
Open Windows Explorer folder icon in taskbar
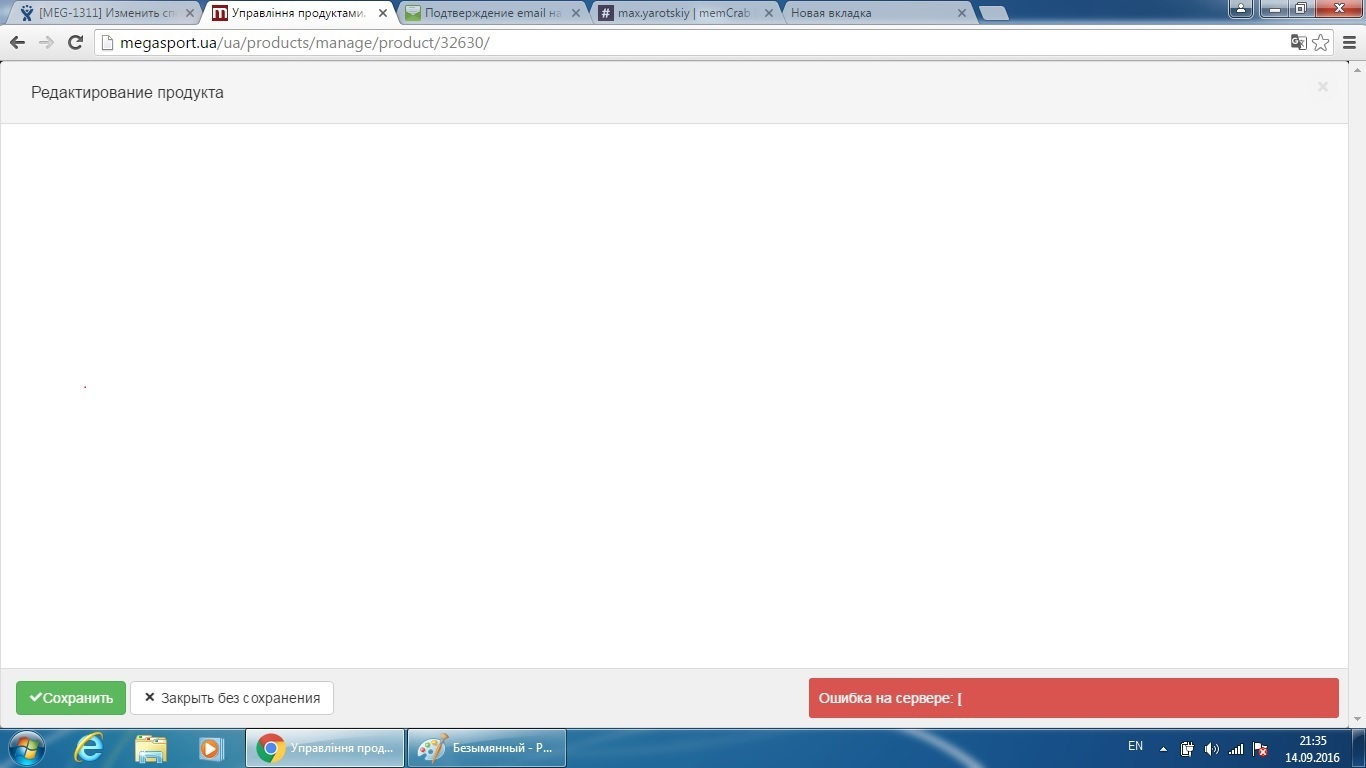click(151, 748)
